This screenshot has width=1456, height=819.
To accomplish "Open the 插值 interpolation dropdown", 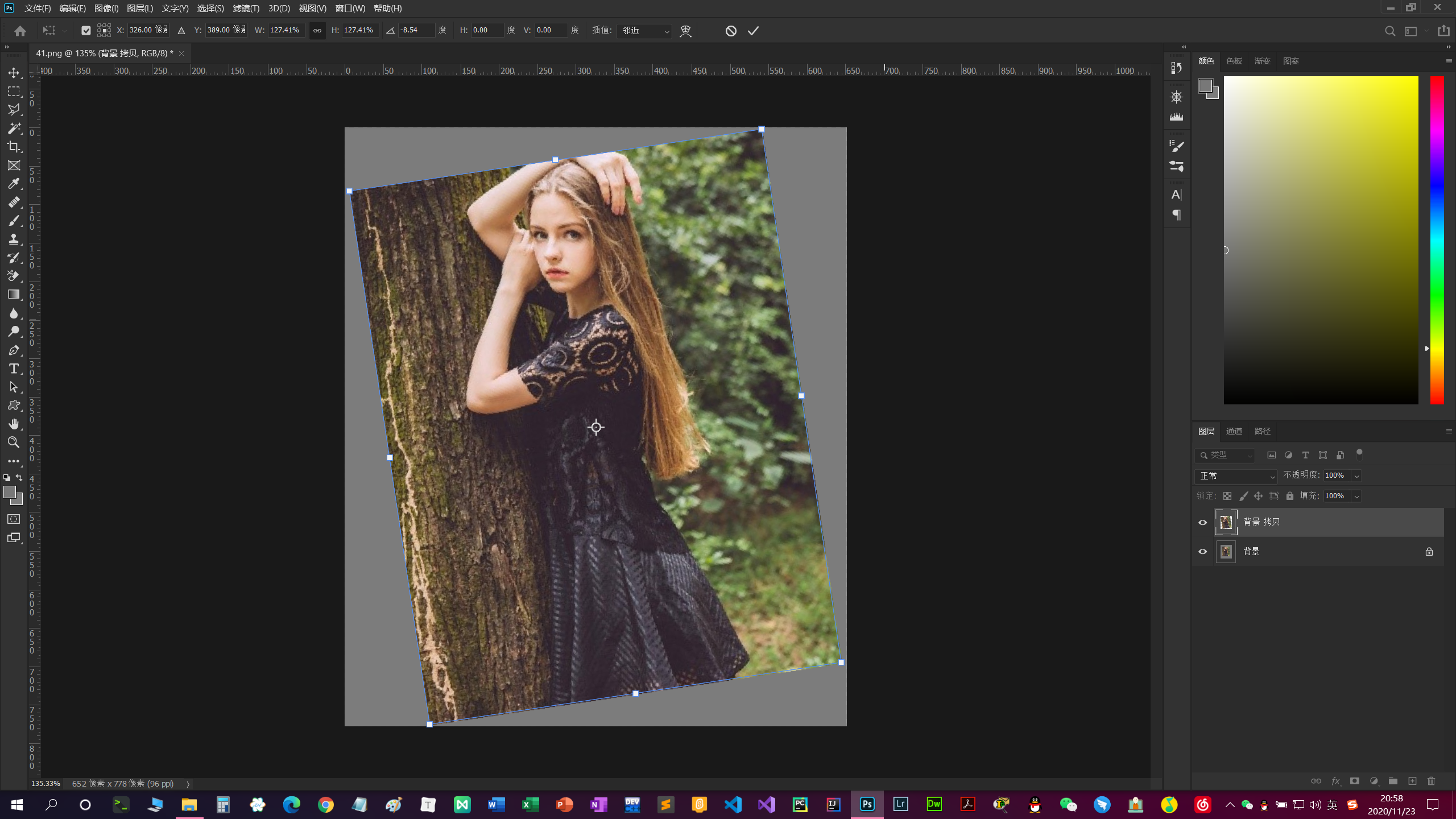I will [x=644, y=31].
